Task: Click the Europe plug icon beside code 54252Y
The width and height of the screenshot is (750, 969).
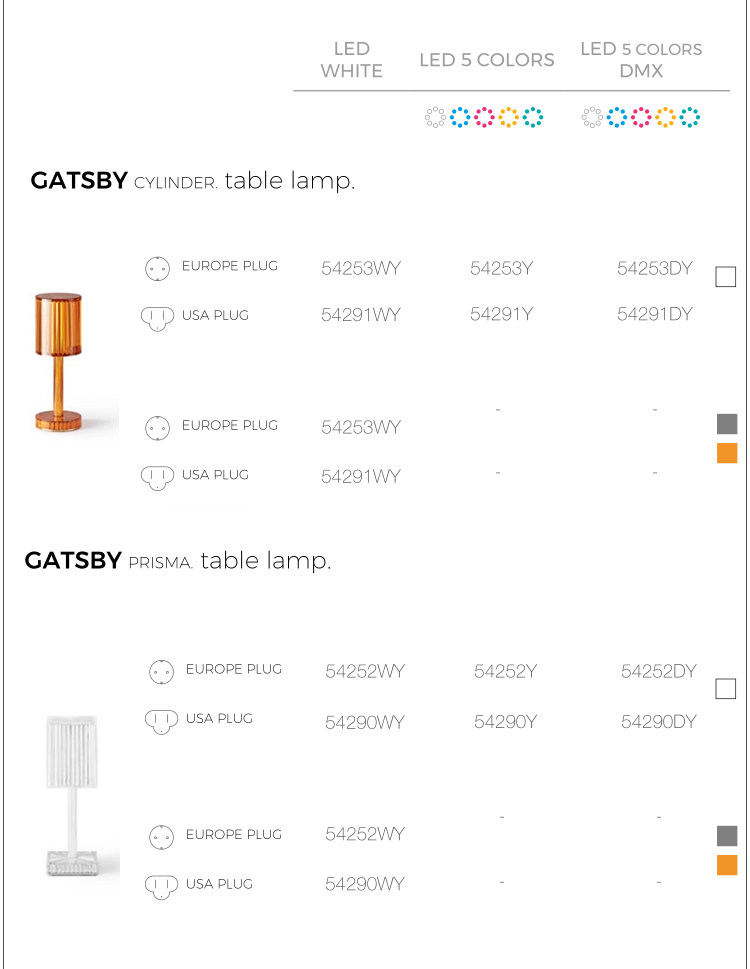Action: click(x=160, y=671)
